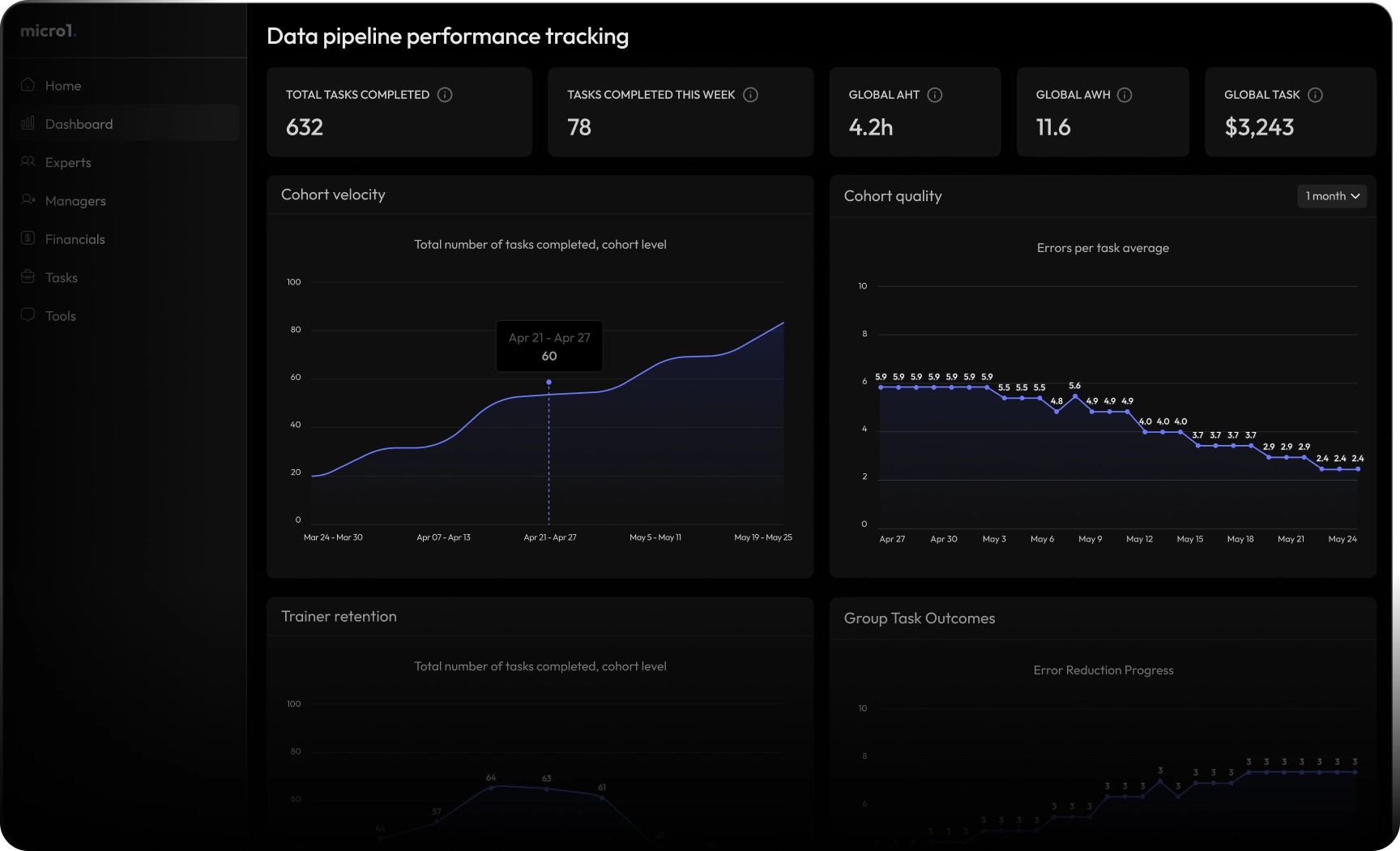Click the info icon beside TOTAL TASKS COMPLETED
The image size is (1400, 851).
(444, 95)
